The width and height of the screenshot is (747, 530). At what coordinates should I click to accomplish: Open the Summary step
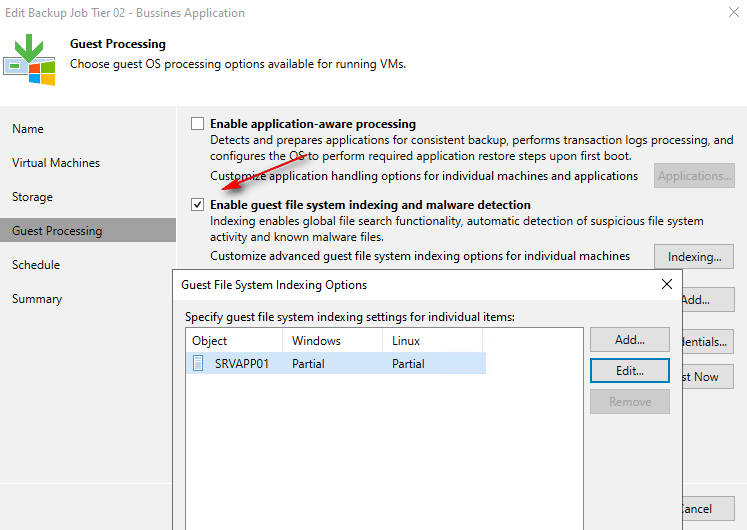tap(37, 299)
